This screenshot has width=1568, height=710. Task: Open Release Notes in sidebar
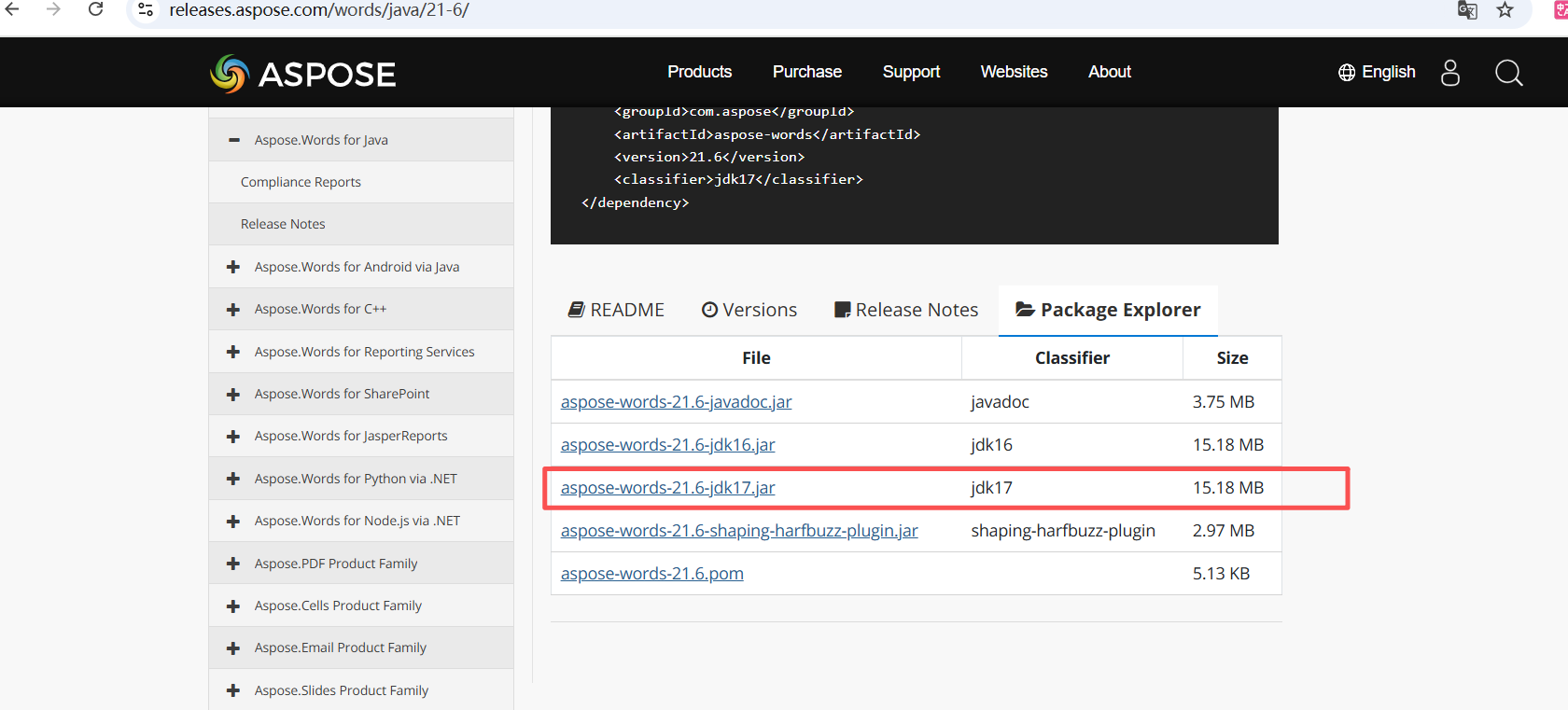(x=283, y=224)
